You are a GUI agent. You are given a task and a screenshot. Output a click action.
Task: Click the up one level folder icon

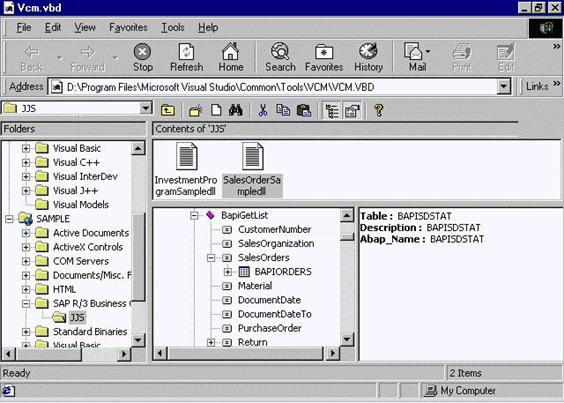[168, 110]
